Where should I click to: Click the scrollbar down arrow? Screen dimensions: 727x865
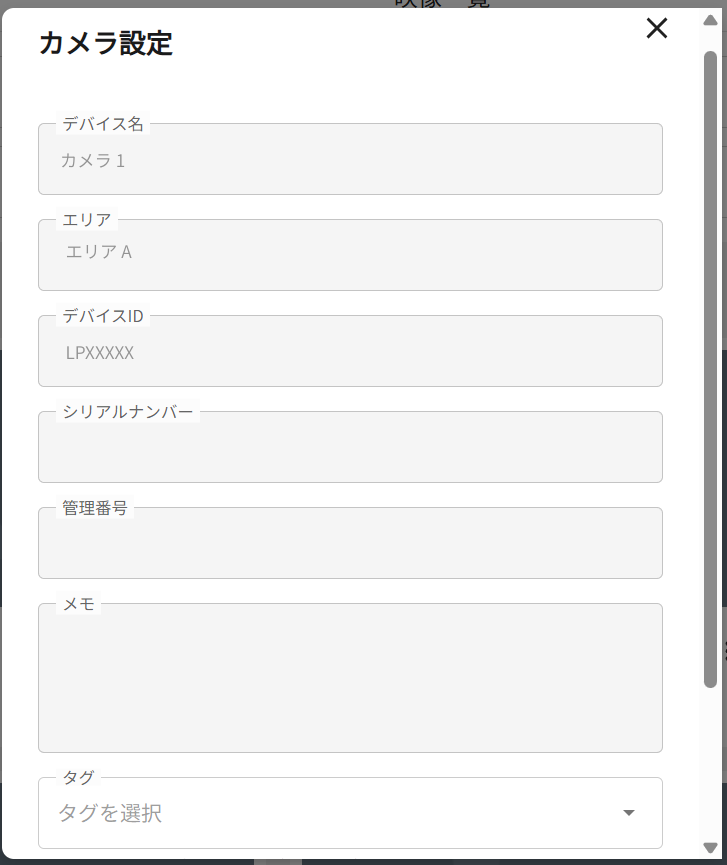[x=710, y=847]
